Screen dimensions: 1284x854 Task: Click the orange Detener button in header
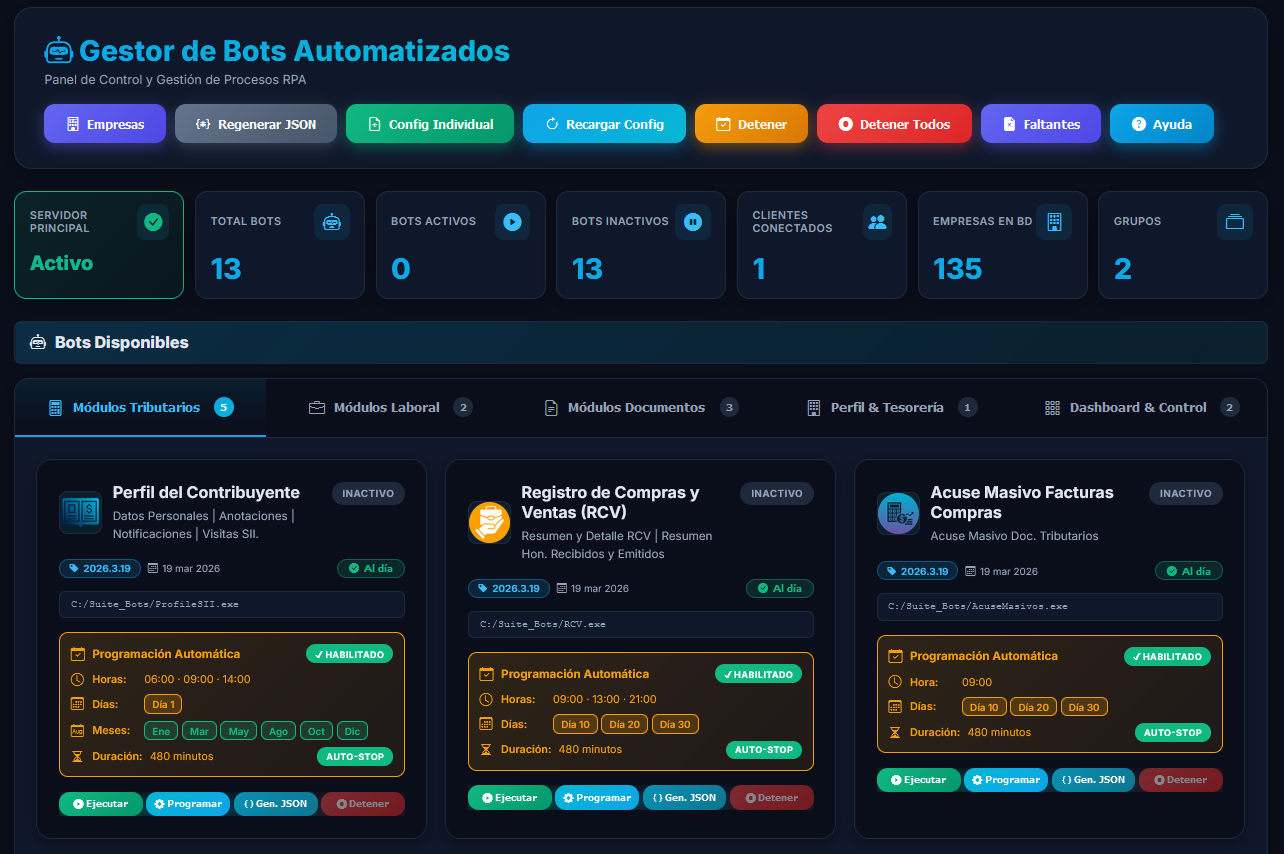tap(751, 124)
